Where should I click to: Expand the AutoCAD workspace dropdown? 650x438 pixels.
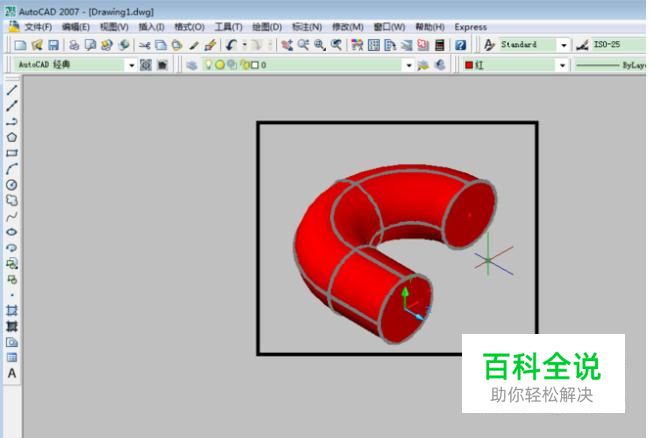point(131,65)
